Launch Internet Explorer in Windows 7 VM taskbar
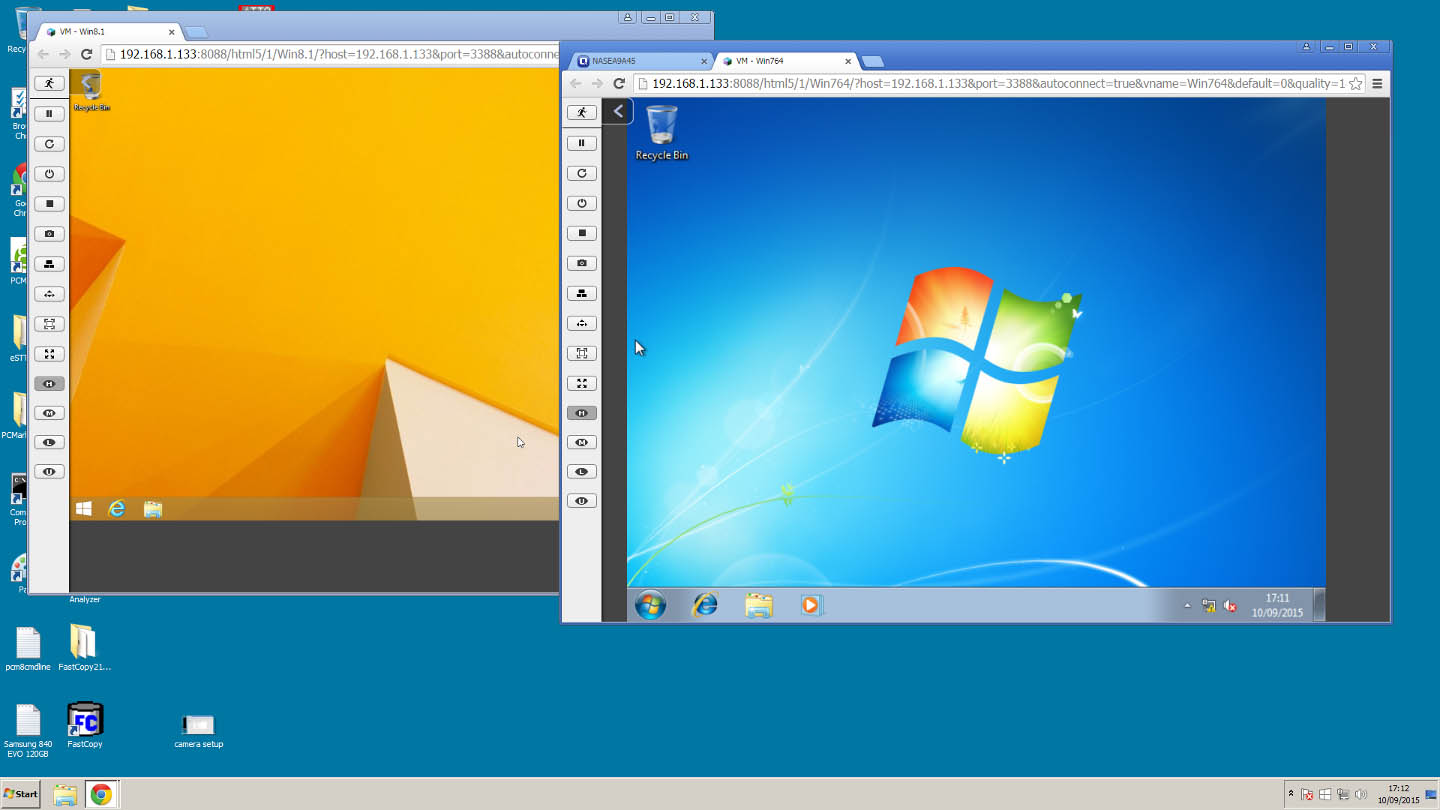 (705, 605)
